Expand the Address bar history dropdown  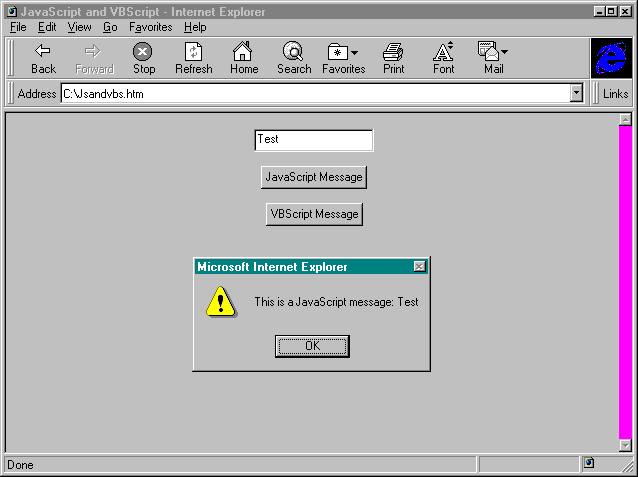point(576,94)
